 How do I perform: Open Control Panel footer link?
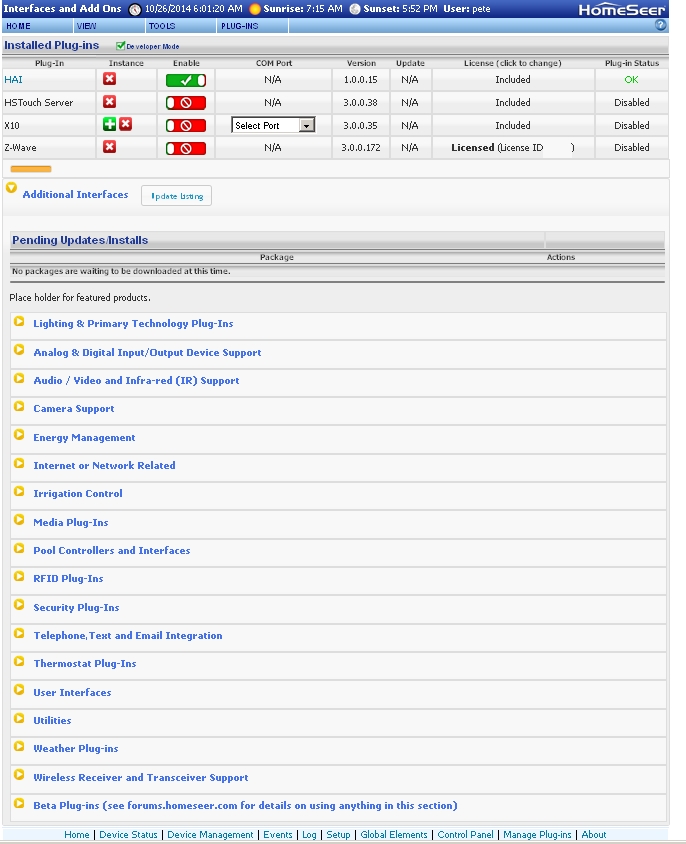pos(465,835)
